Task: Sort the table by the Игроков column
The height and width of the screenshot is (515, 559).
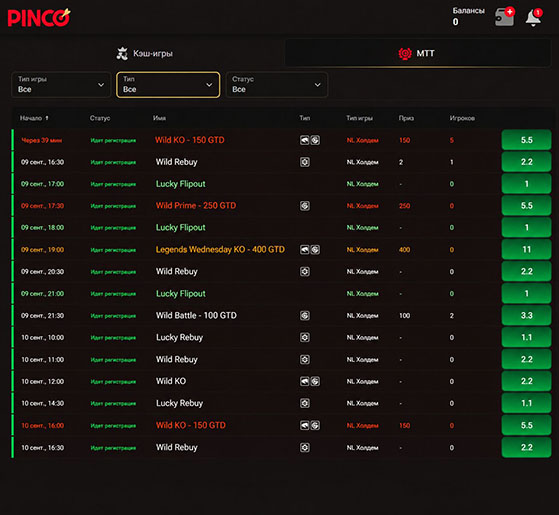Action: [x=462, y=118]
